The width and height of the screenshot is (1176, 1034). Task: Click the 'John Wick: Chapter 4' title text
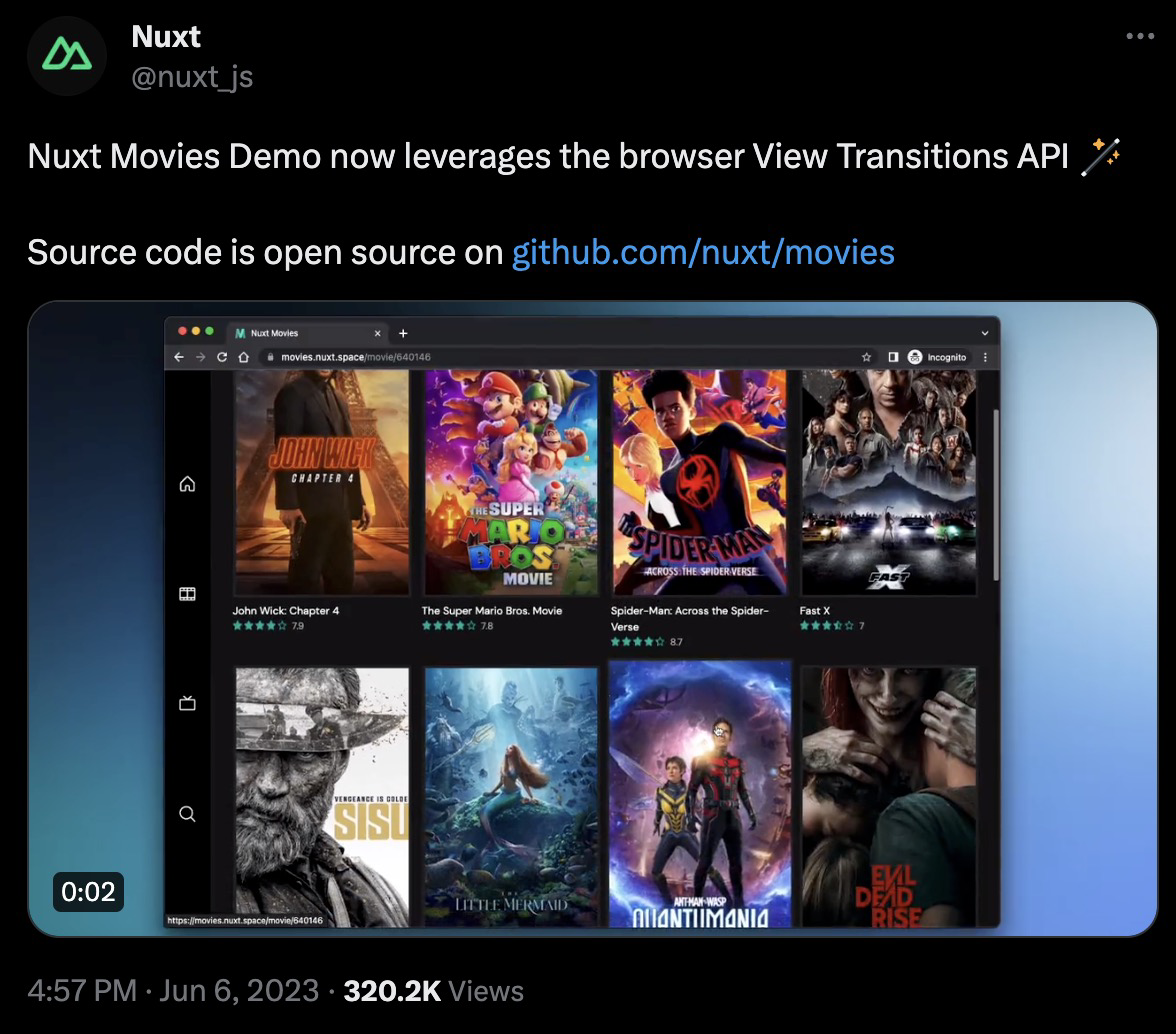286,610
